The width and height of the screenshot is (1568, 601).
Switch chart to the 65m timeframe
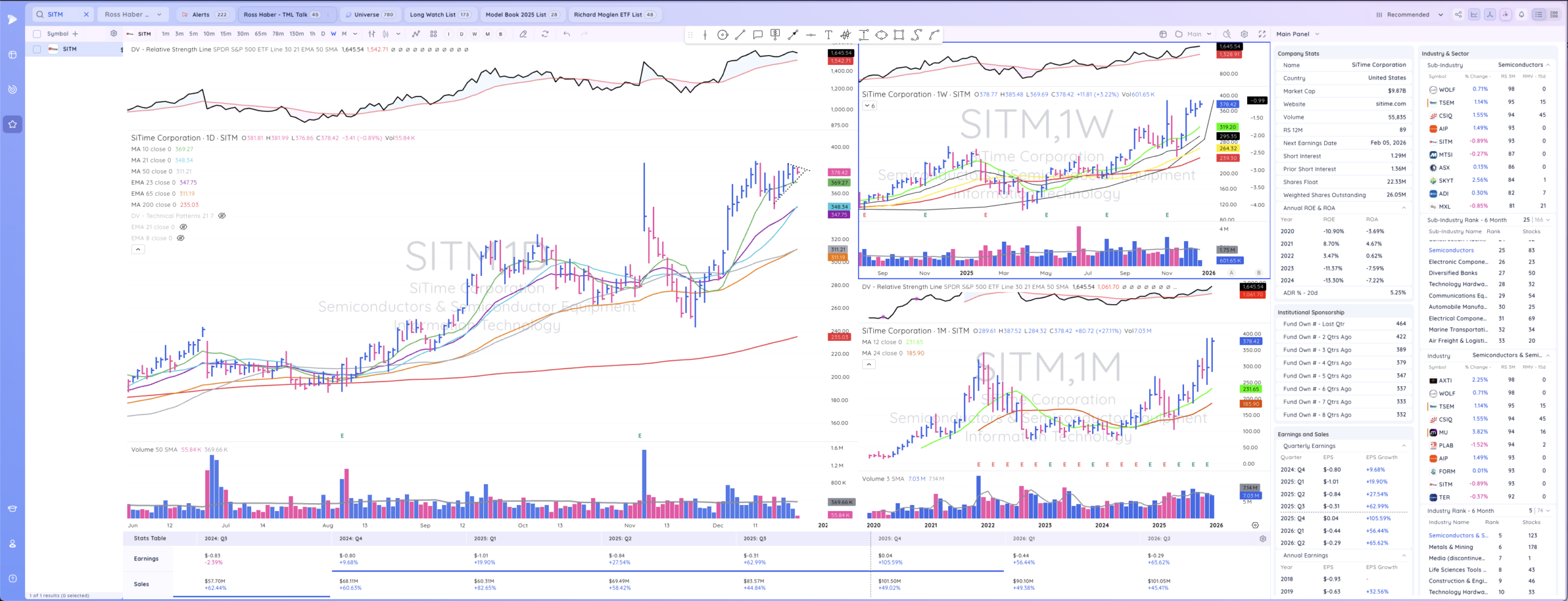[260, 34]
